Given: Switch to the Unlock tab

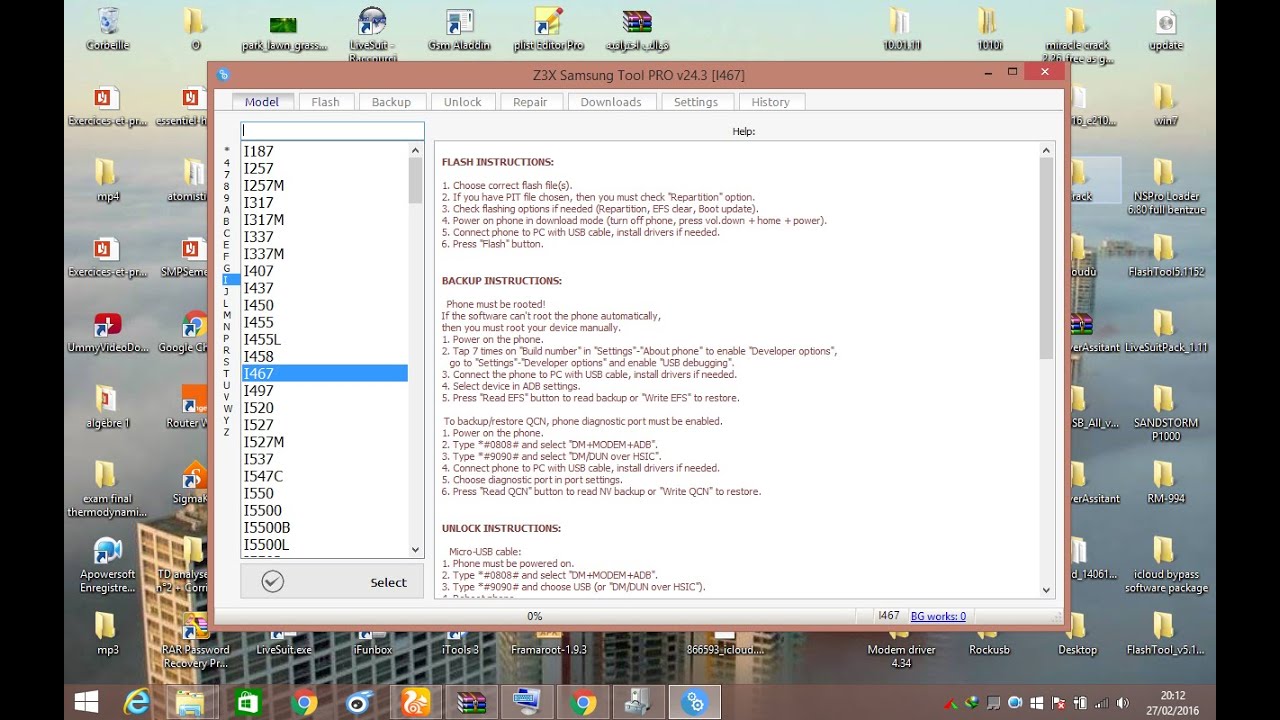Looking at the screenshot, I should click(x=463, y=102).
